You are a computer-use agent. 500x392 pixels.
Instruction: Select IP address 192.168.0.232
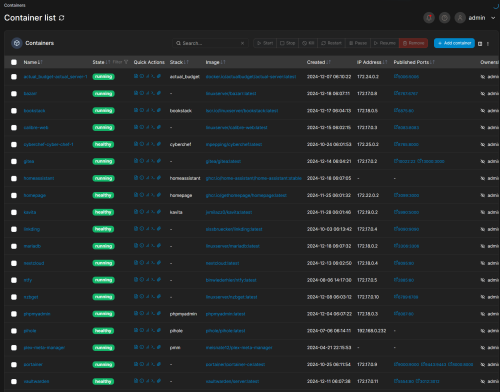(372, 331)
